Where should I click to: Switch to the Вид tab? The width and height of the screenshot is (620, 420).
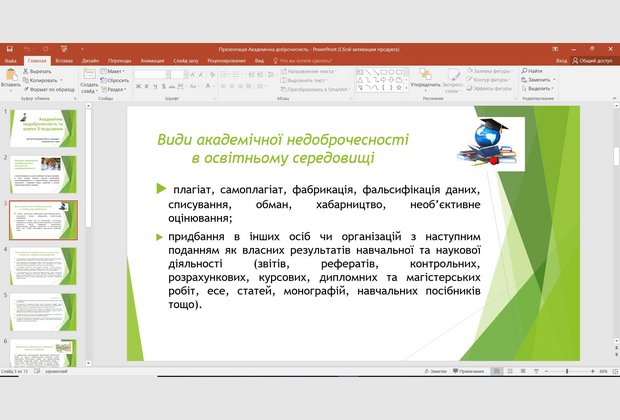click(x=259, y=61)
